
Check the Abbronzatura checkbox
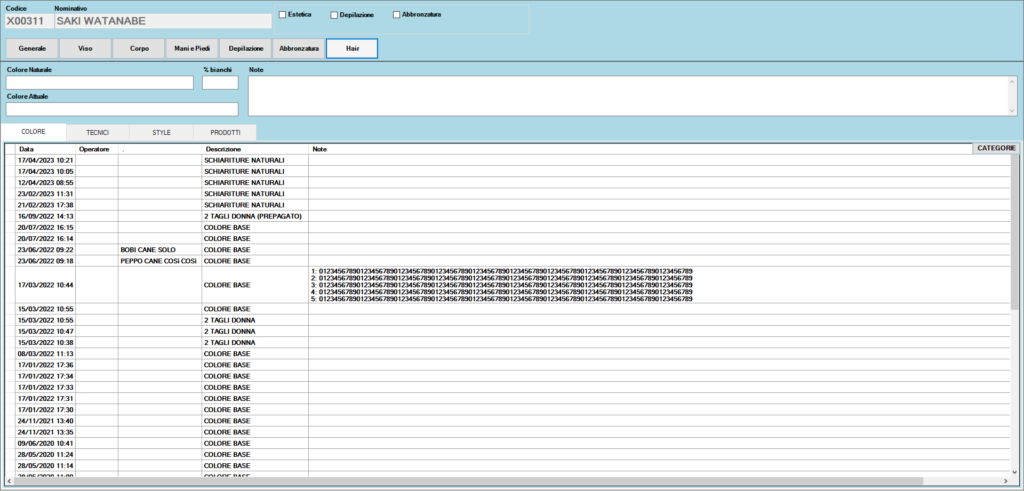pyautogui.click(x=397, y=15)
